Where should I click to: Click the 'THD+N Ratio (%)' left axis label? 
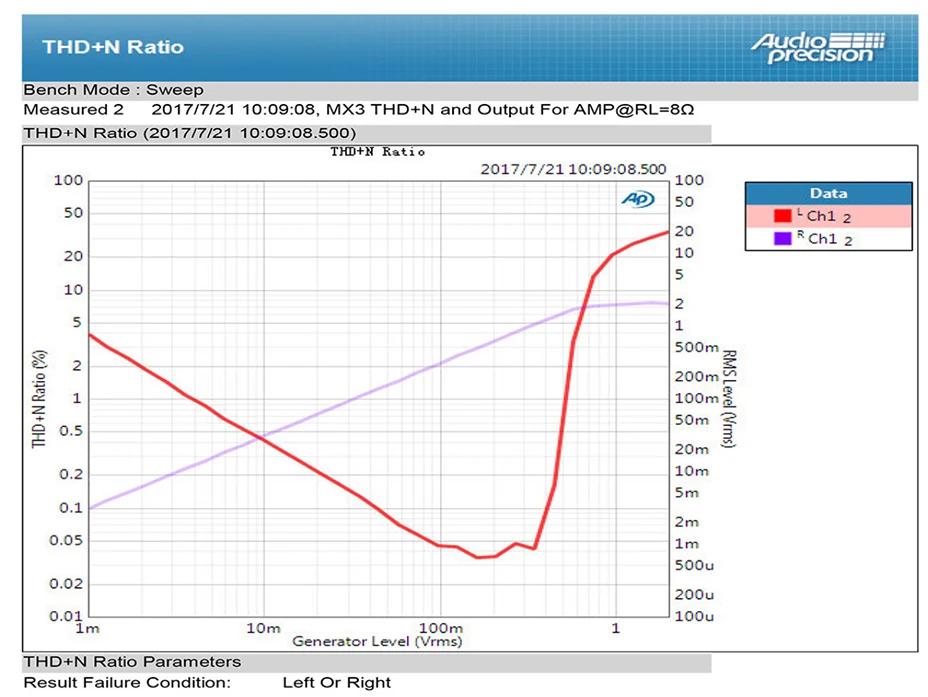(x=39, y=399)
